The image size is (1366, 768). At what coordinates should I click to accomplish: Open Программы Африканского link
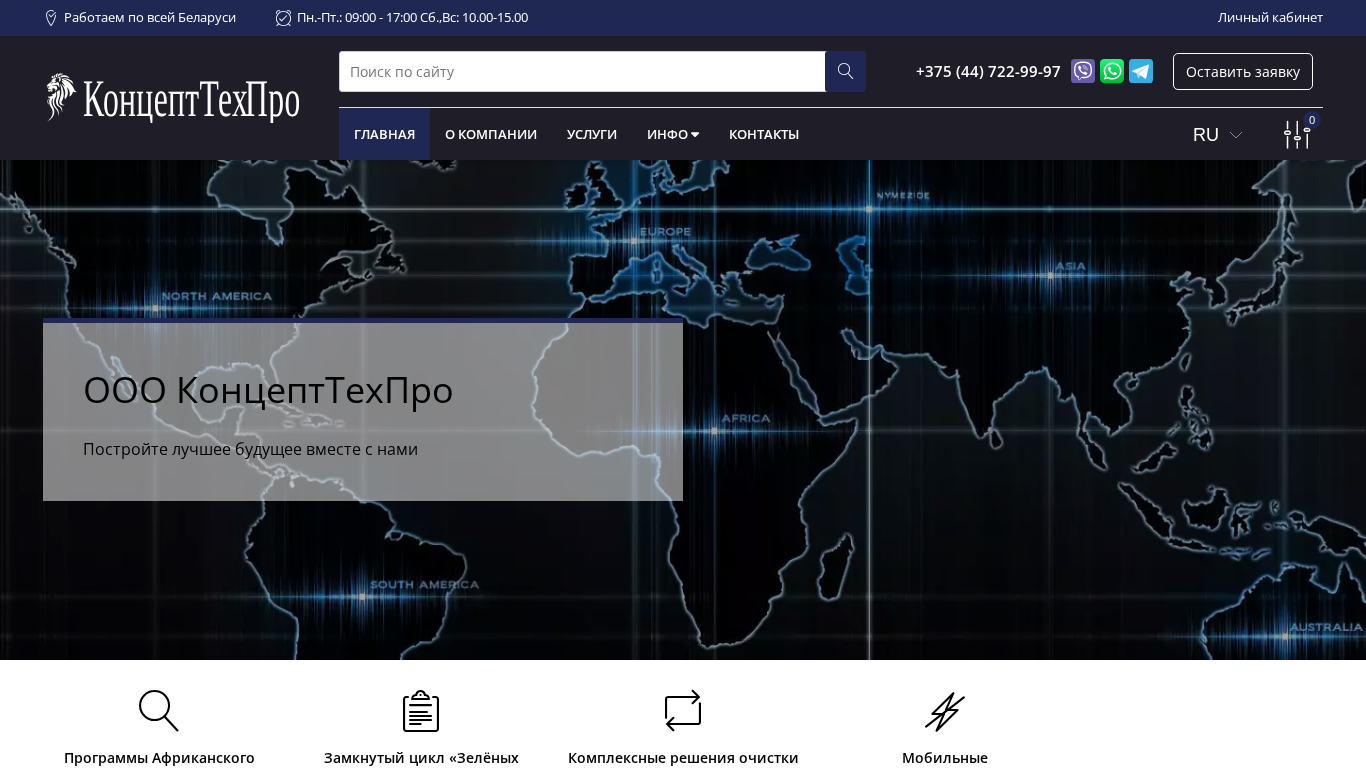tap(159, 758)
